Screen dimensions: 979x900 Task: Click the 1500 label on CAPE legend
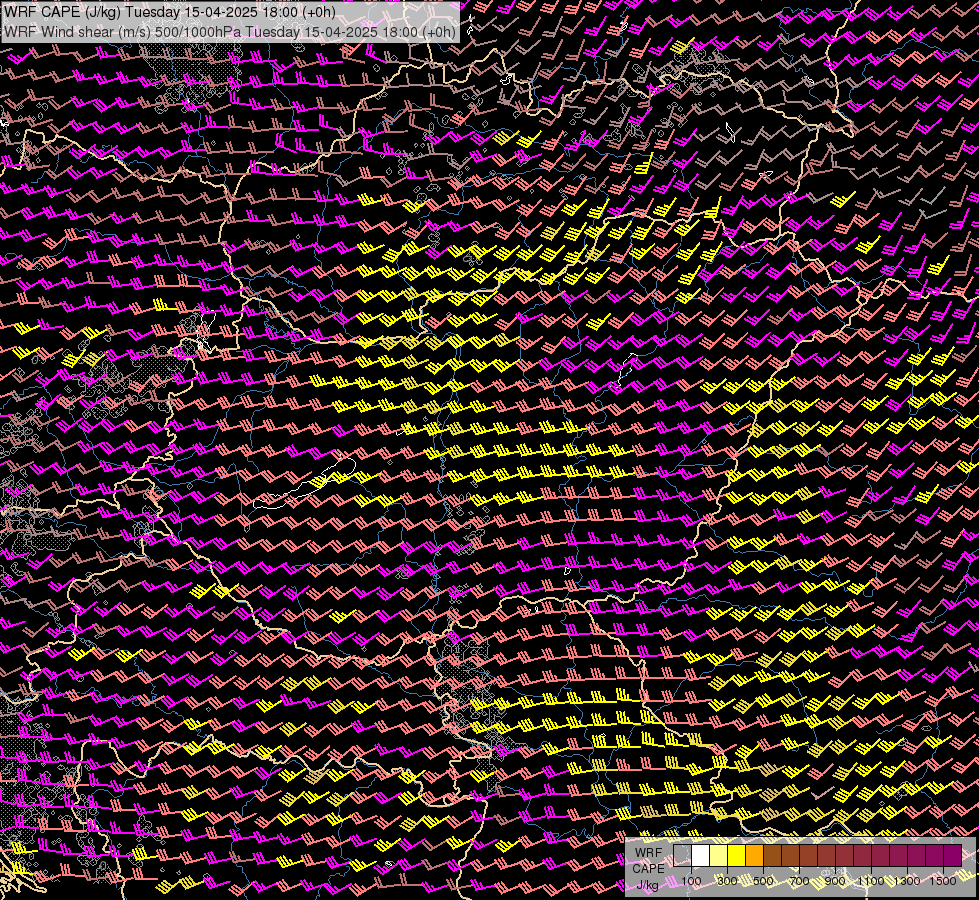943,881
